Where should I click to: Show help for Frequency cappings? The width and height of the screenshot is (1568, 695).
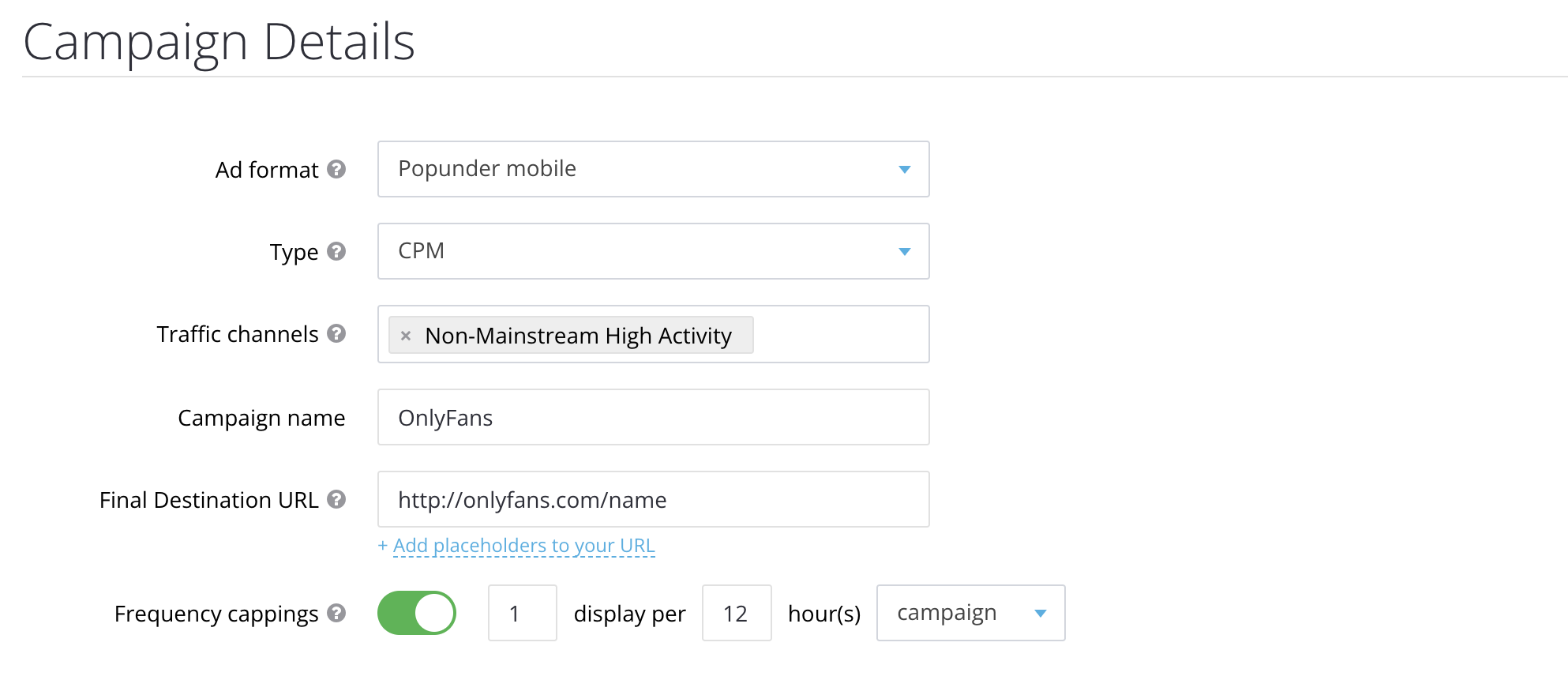point(336,614)
